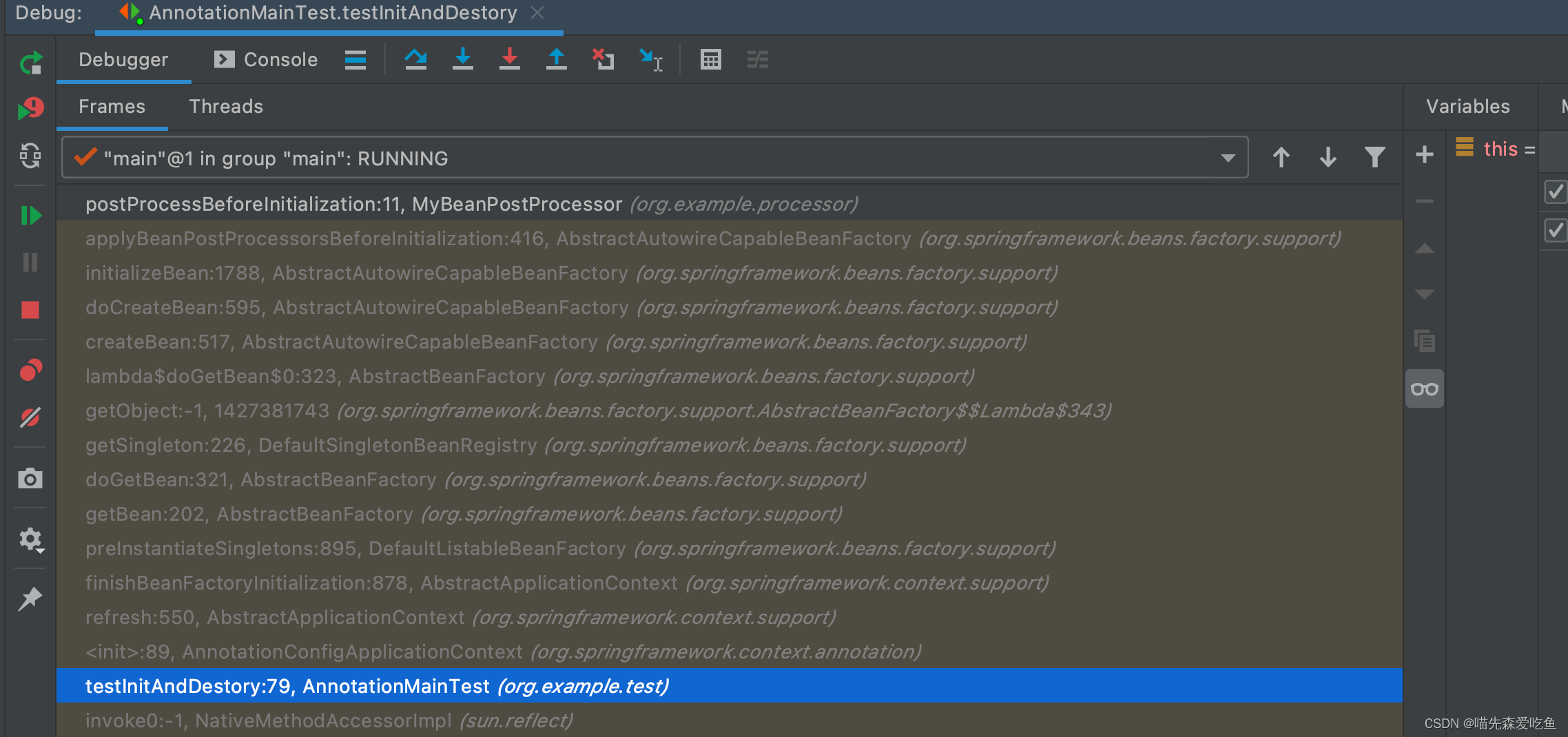Select preInstantiateSingletons:895 frame
The width and height of the screenshot is (1568, 737).
click(729, 548)
